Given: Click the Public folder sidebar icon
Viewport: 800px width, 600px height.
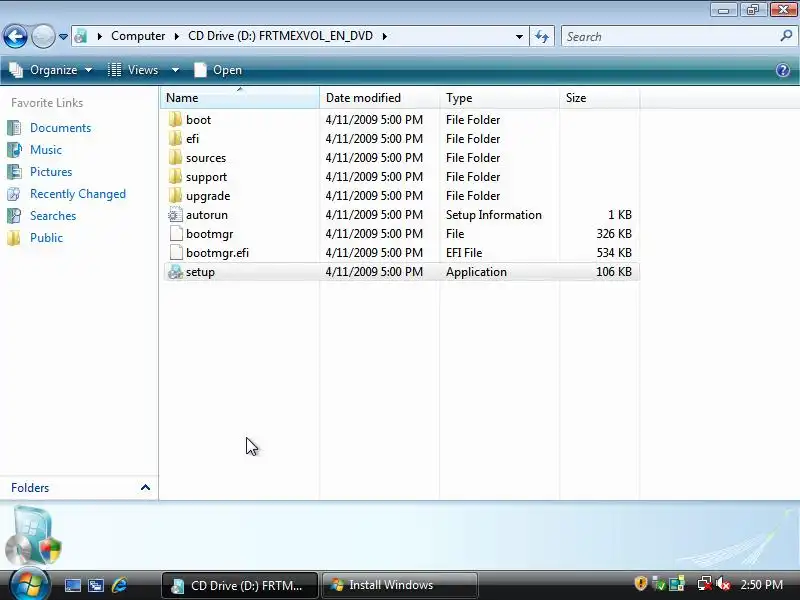Looking at the screenshot, I should tap(14, 238).
